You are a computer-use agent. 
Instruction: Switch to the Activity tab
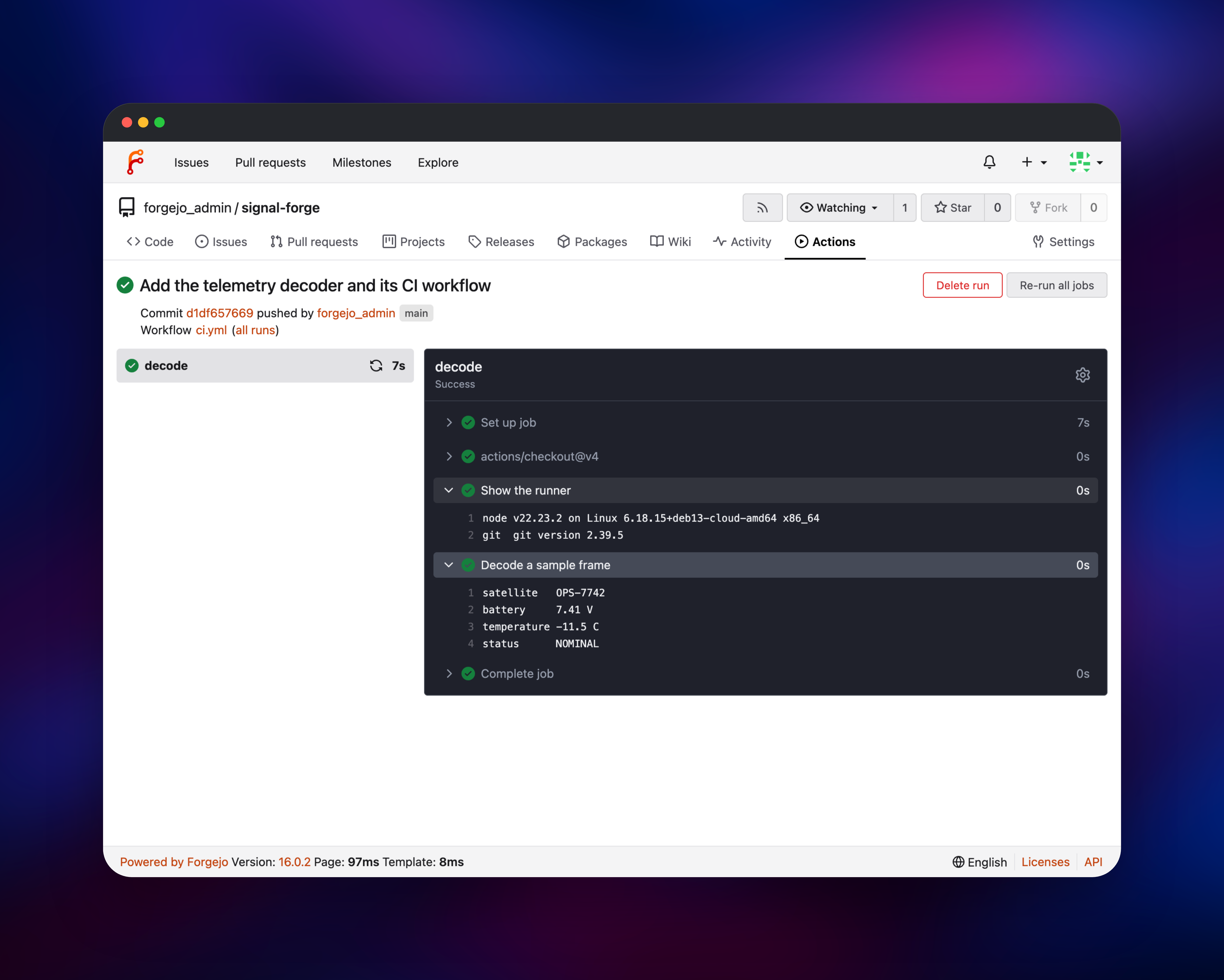[x=742, y=242]
